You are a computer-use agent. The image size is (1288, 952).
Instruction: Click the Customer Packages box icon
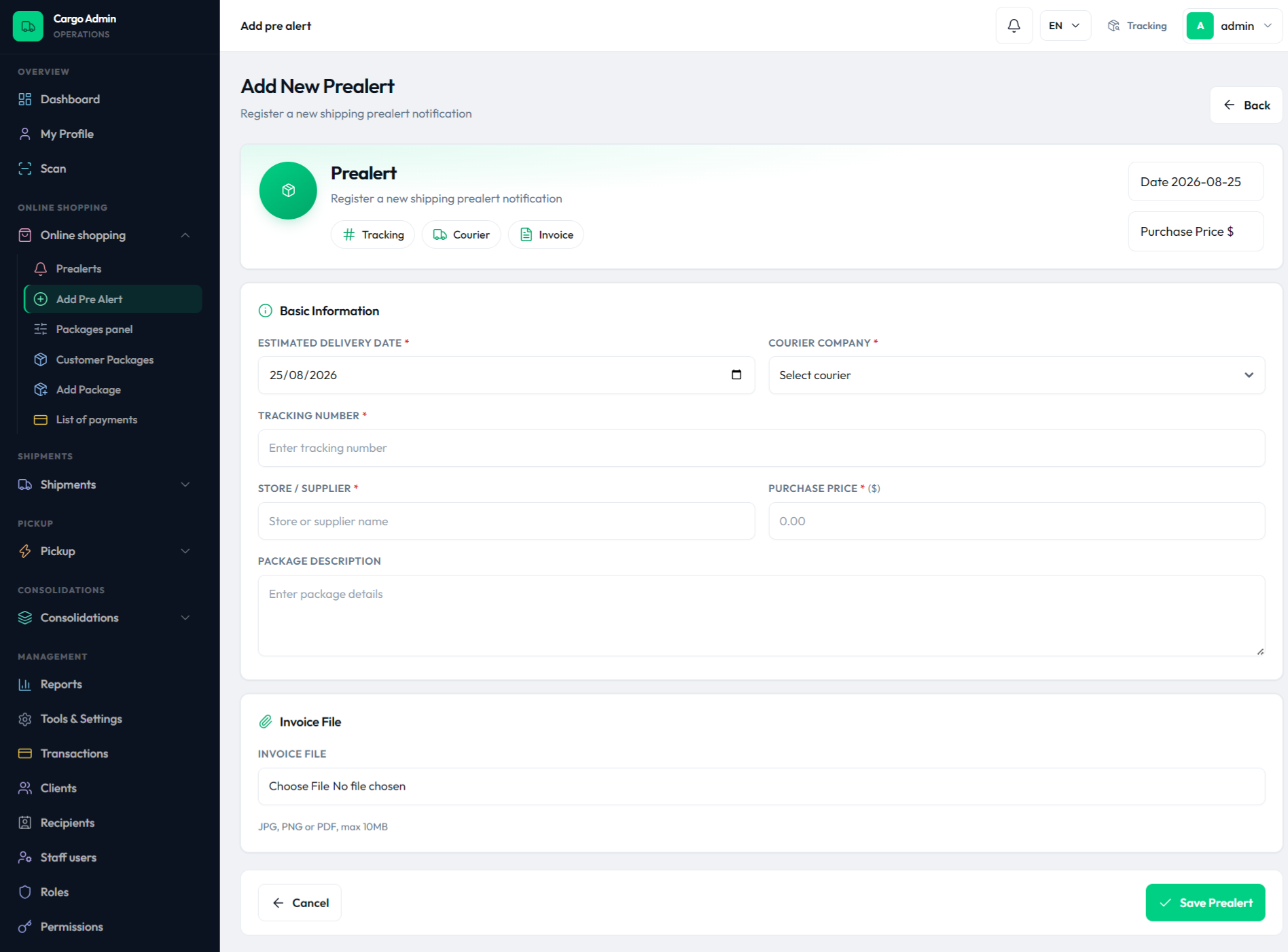(41, 359)
